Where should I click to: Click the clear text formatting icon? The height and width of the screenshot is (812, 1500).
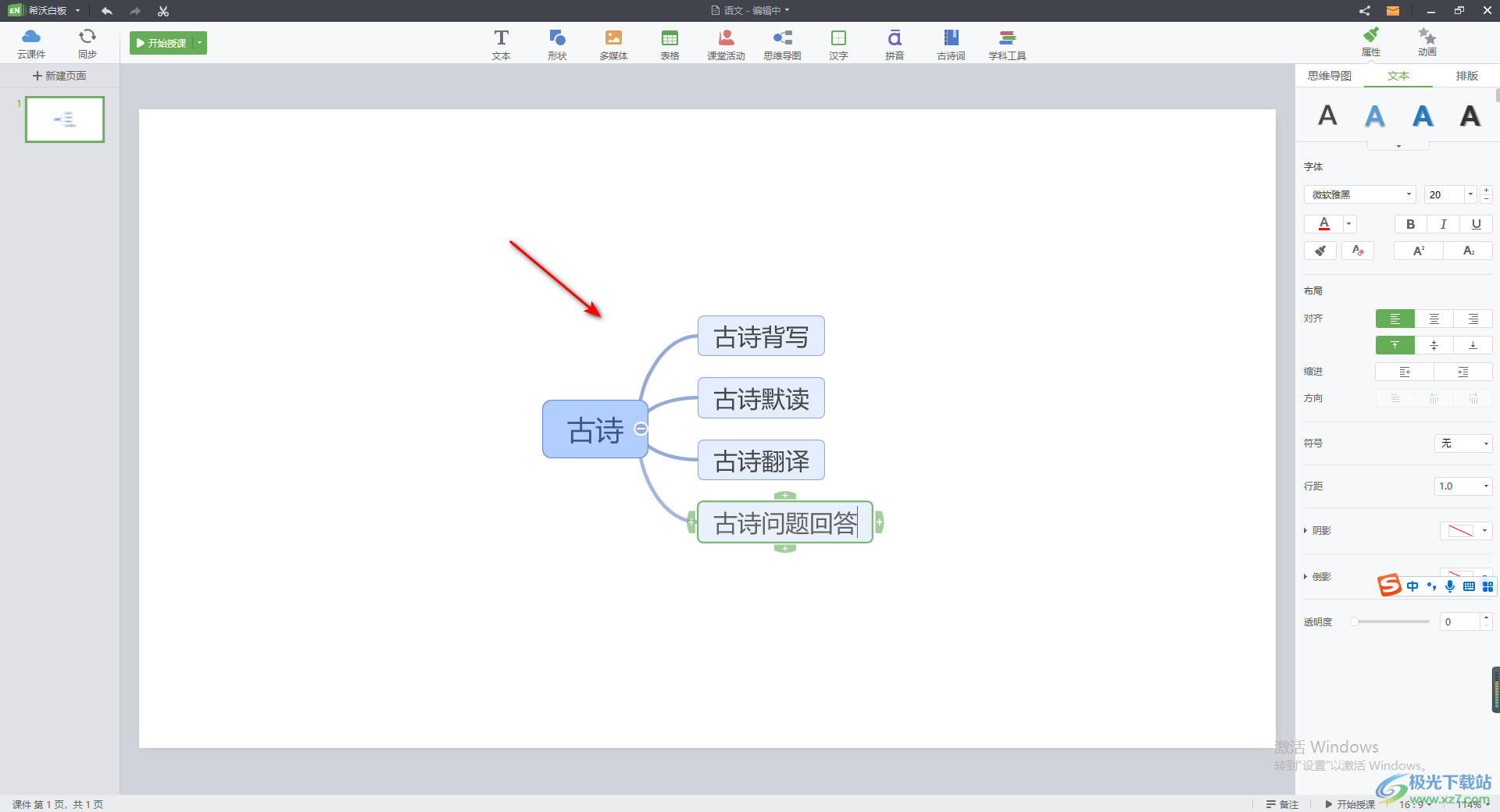coord(1358,251)
